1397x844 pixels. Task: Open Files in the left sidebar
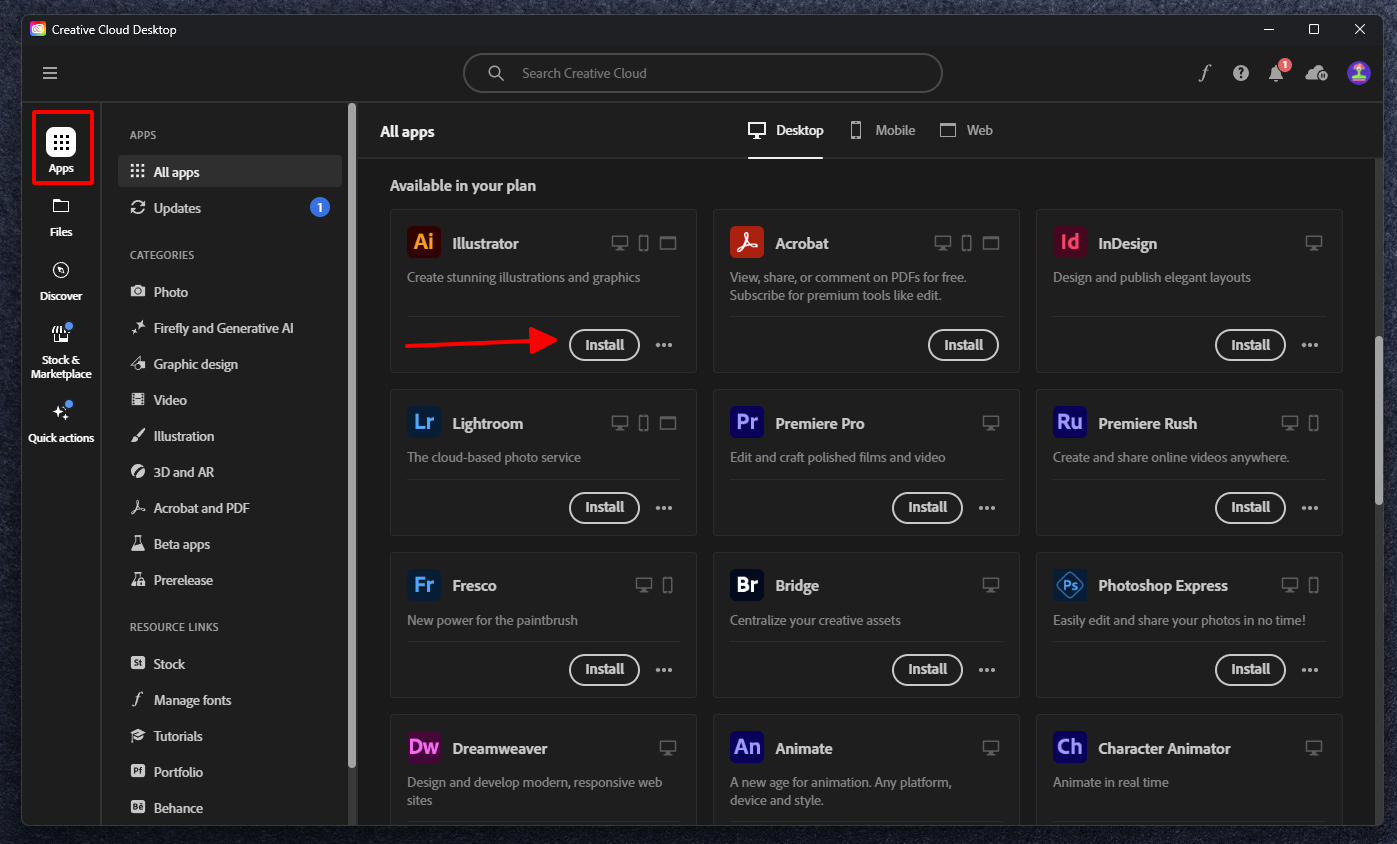(61, 216)
